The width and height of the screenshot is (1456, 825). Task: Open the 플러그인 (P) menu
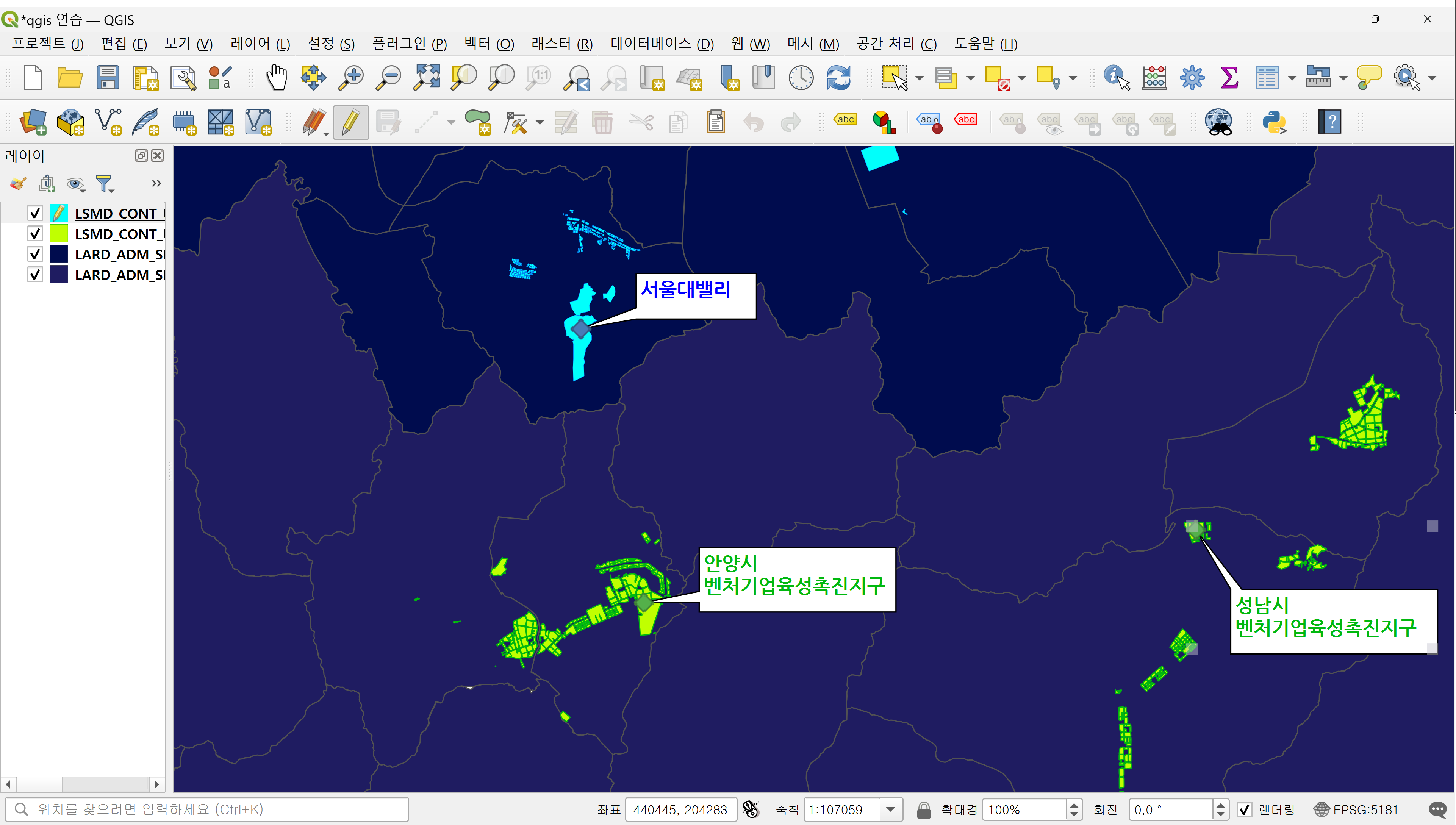click(409, 44)
